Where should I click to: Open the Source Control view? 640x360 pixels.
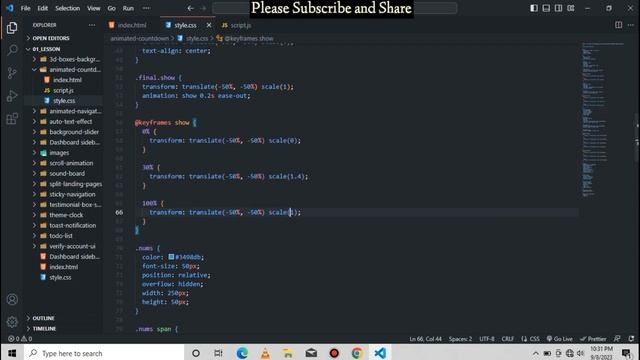[12, 73]
